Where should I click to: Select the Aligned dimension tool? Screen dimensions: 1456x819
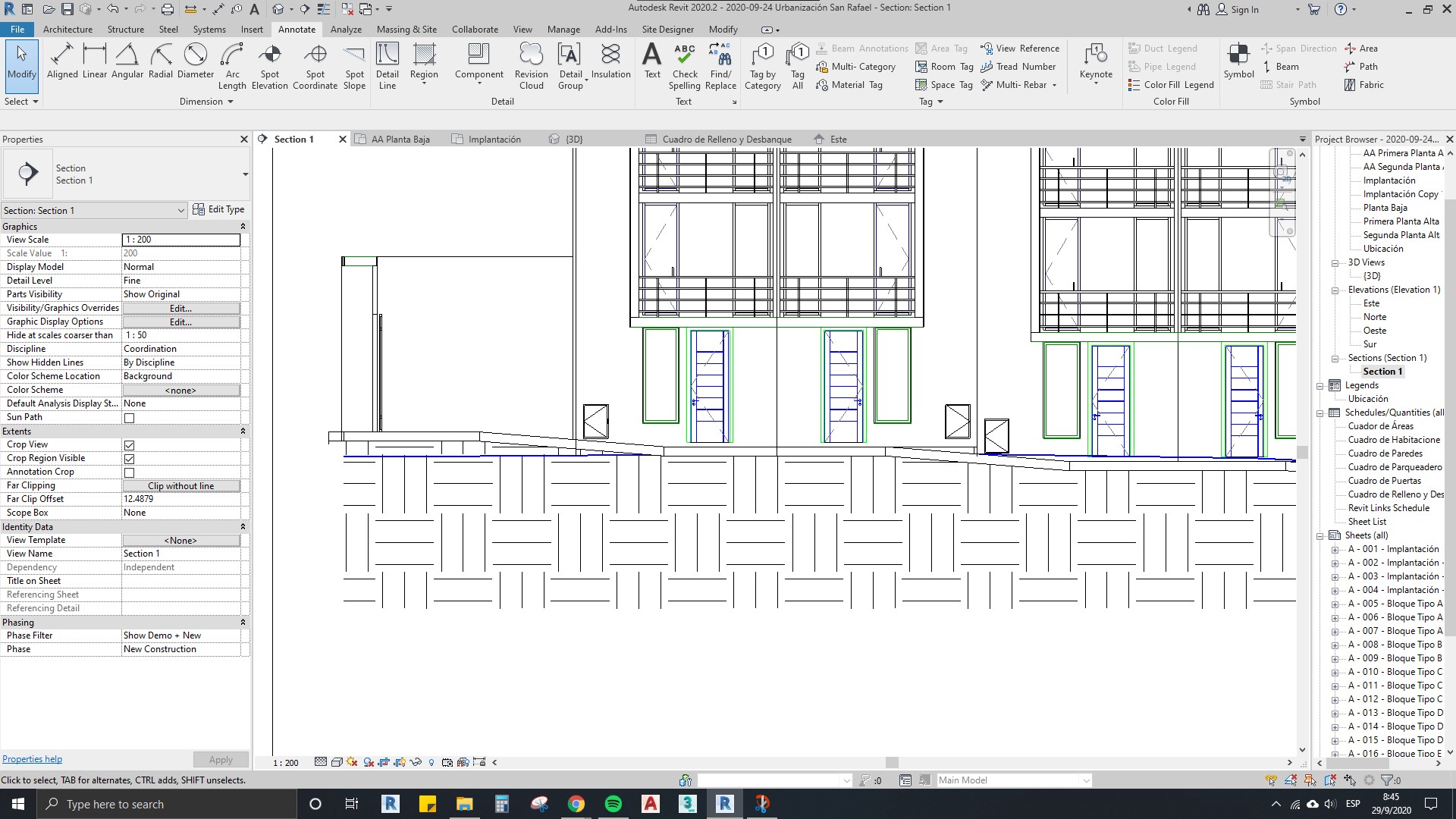[62, 64]
